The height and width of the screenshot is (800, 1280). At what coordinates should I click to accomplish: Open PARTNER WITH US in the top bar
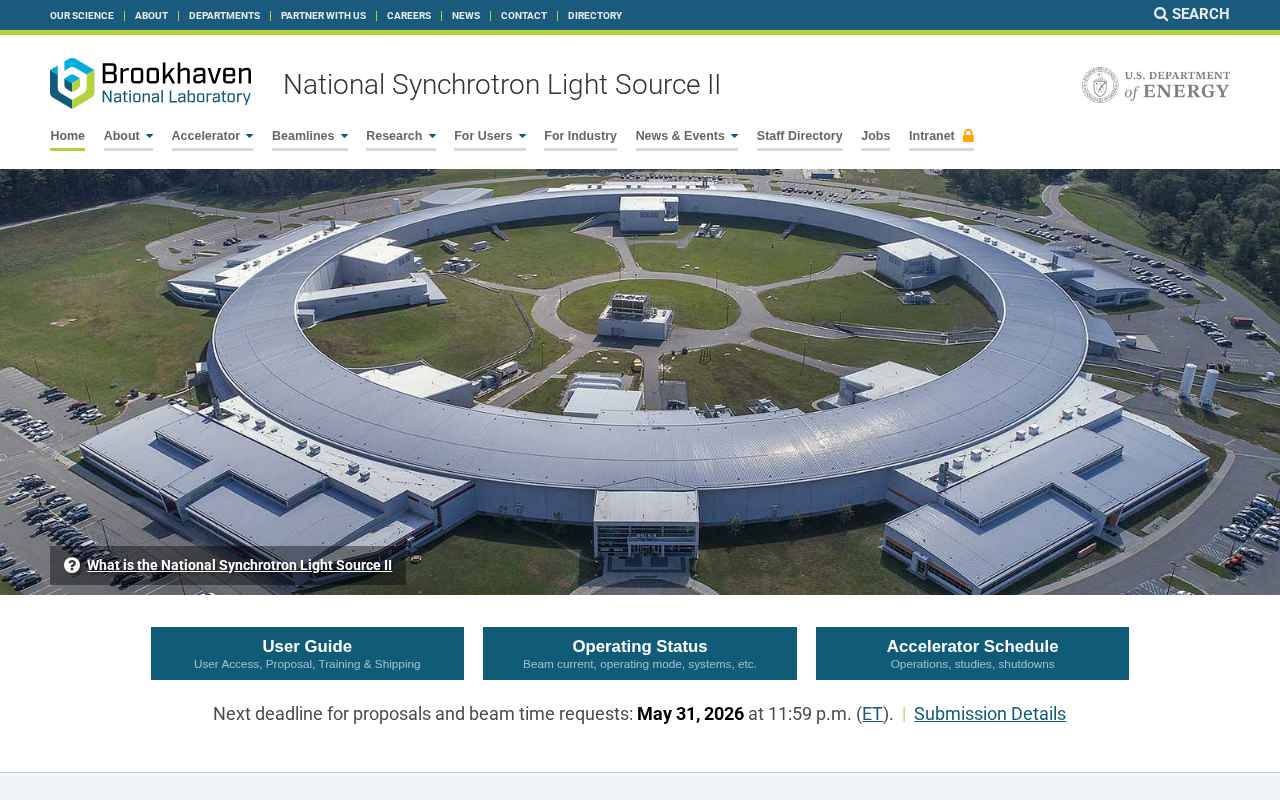323,16
